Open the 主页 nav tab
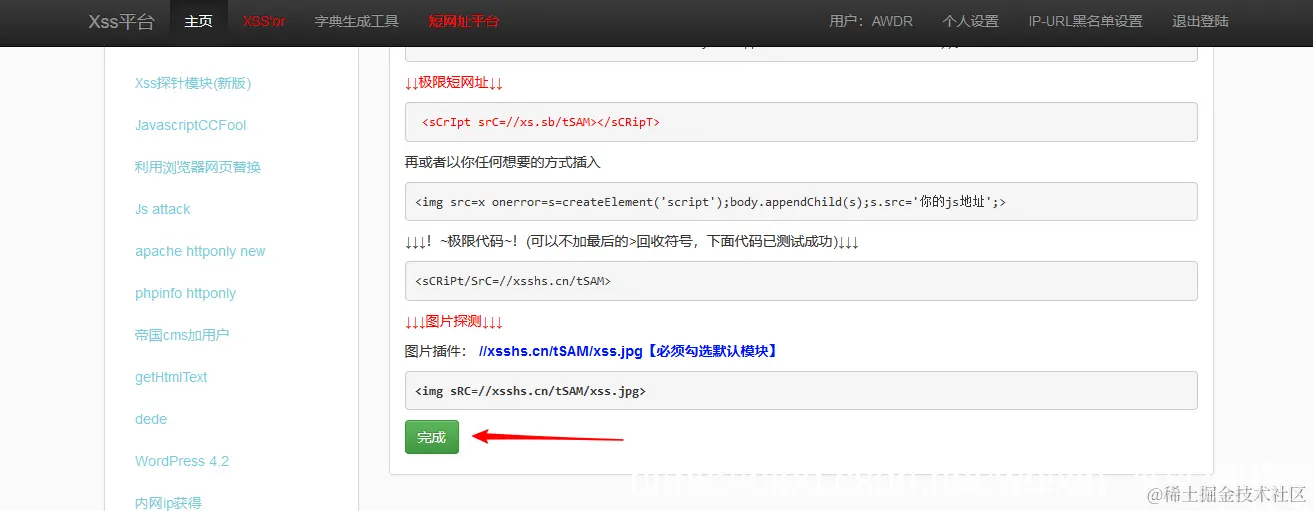1313x511 pixels. pos(198,21)
